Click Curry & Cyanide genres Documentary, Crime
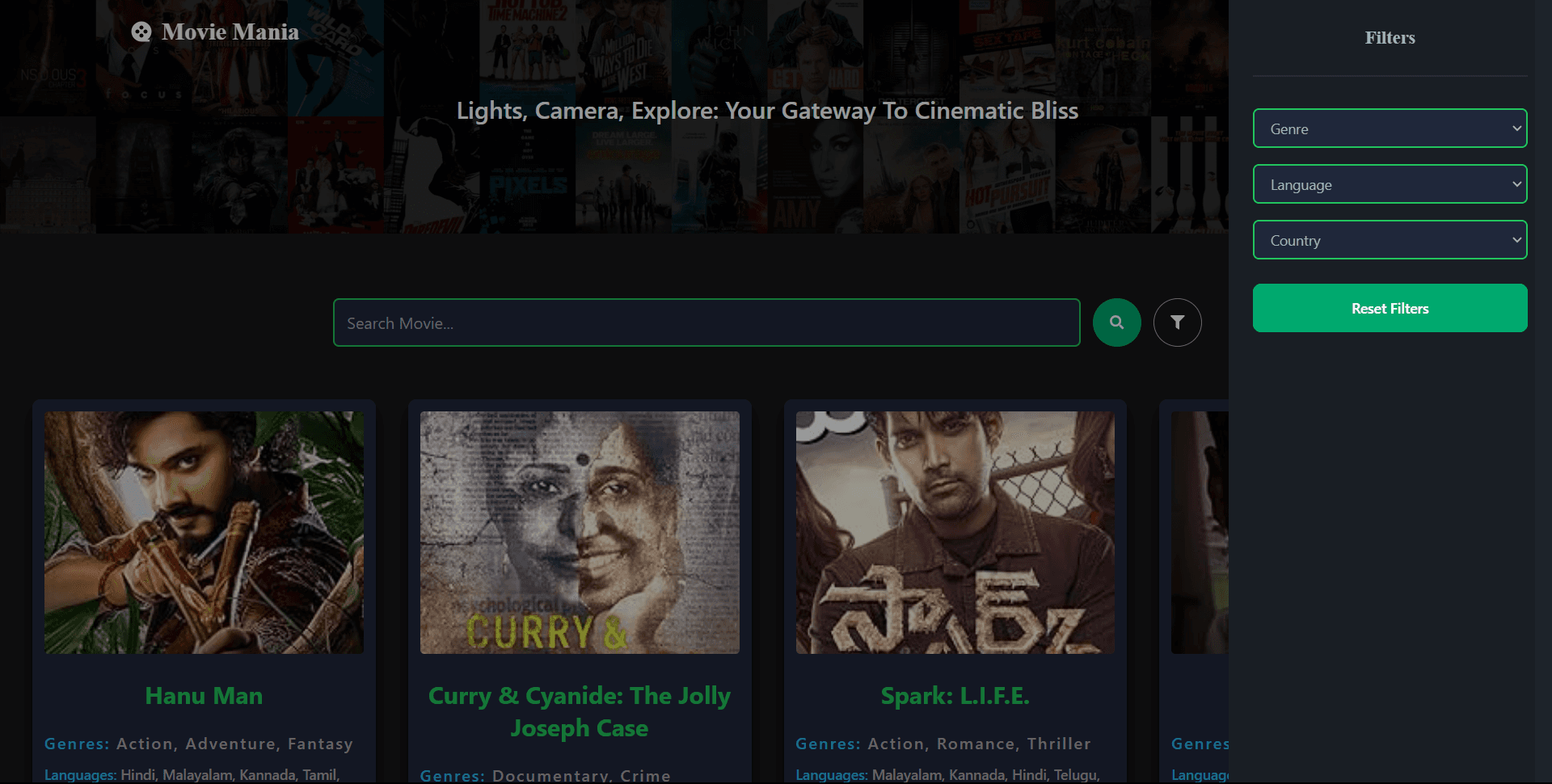The width and height of the screenshot is (1552, 784). [546, 775]
